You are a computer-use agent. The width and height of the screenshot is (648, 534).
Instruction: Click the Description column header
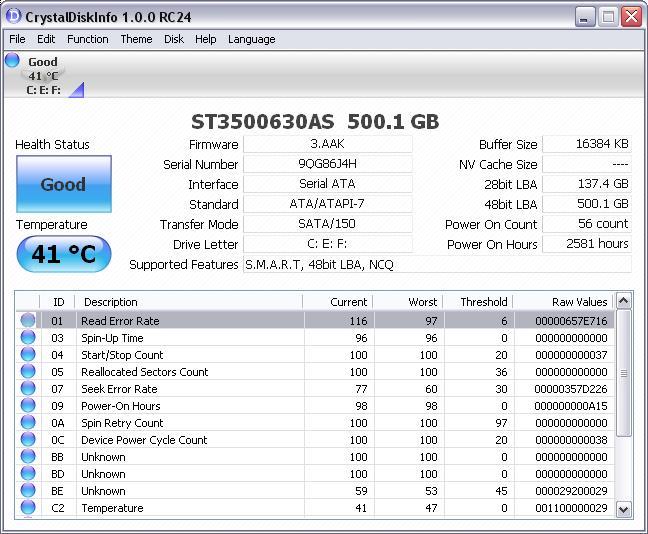(189, 302)
